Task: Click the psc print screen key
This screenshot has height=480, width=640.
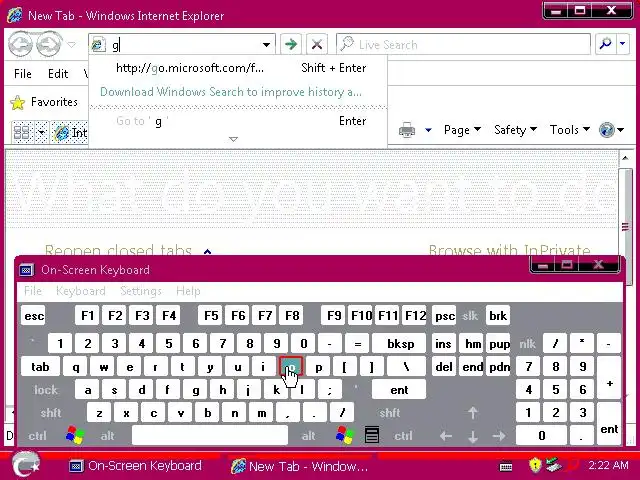Action: coord(444,316)
